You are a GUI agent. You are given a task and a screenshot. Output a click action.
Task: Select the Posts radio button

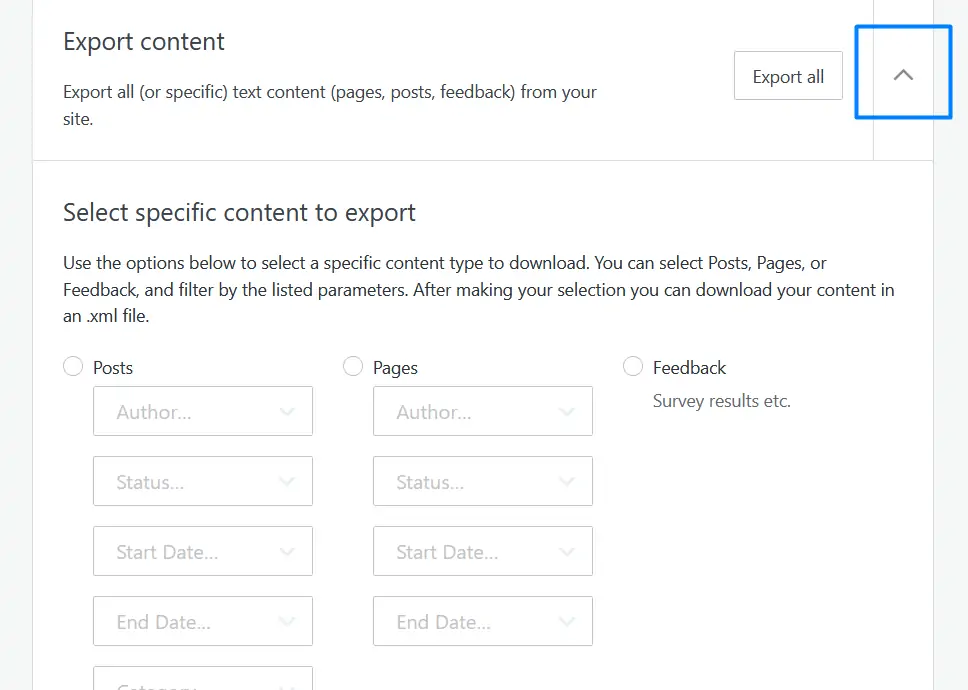(x=73, y=367)
